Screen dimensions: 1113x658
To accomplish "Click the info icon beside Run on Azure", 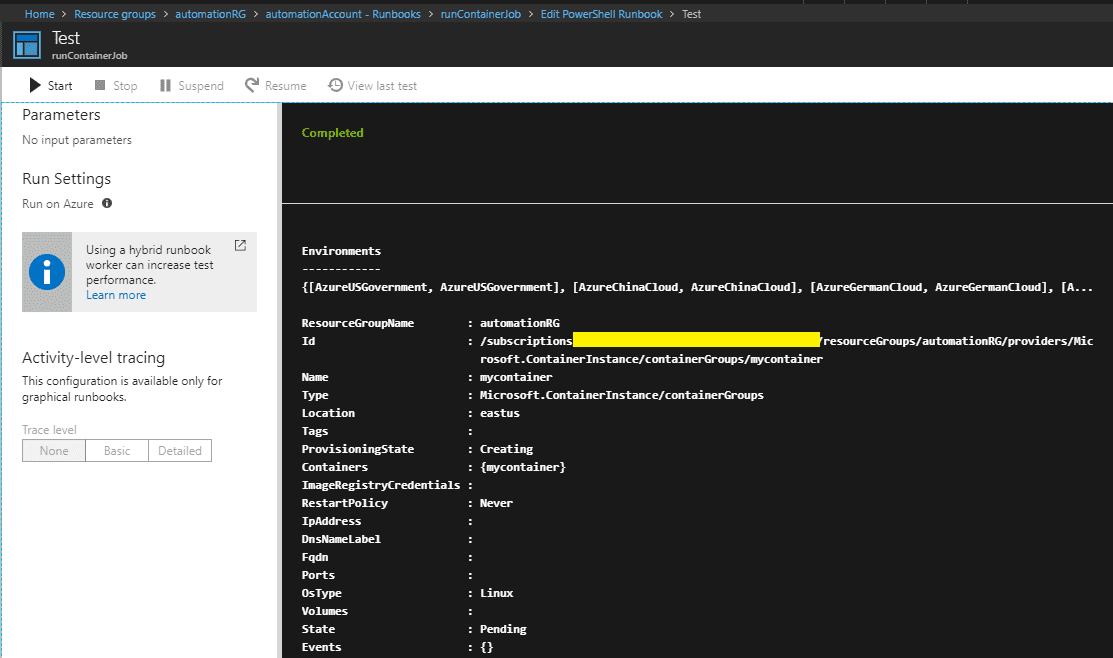I will 108,204.
